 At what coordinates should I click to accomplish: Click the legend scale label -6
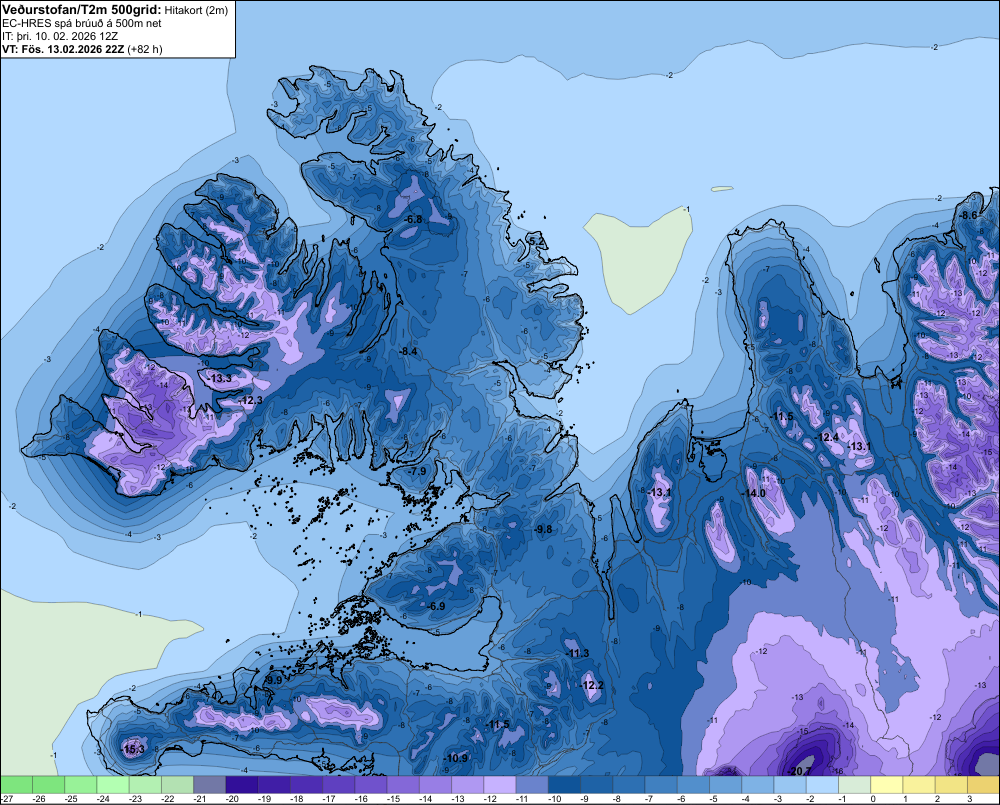[x=681, y=799]
